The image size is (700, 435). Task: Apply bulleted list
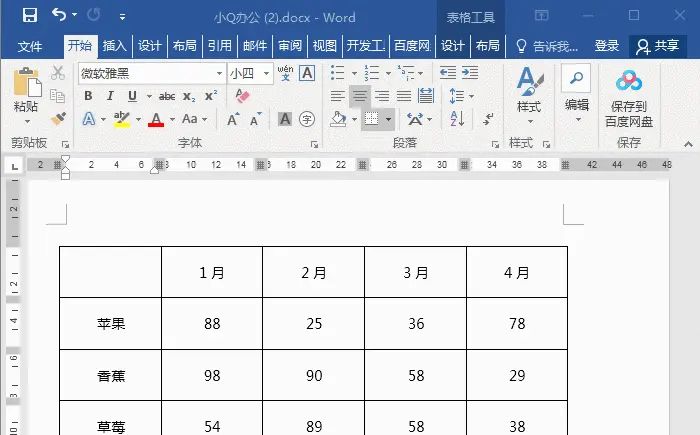[x=338, y=73]
